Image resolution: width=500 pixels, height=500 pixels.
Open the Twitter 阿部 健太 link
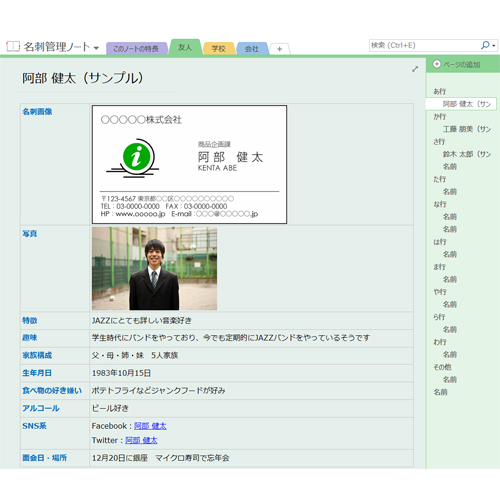click(141, 440)
